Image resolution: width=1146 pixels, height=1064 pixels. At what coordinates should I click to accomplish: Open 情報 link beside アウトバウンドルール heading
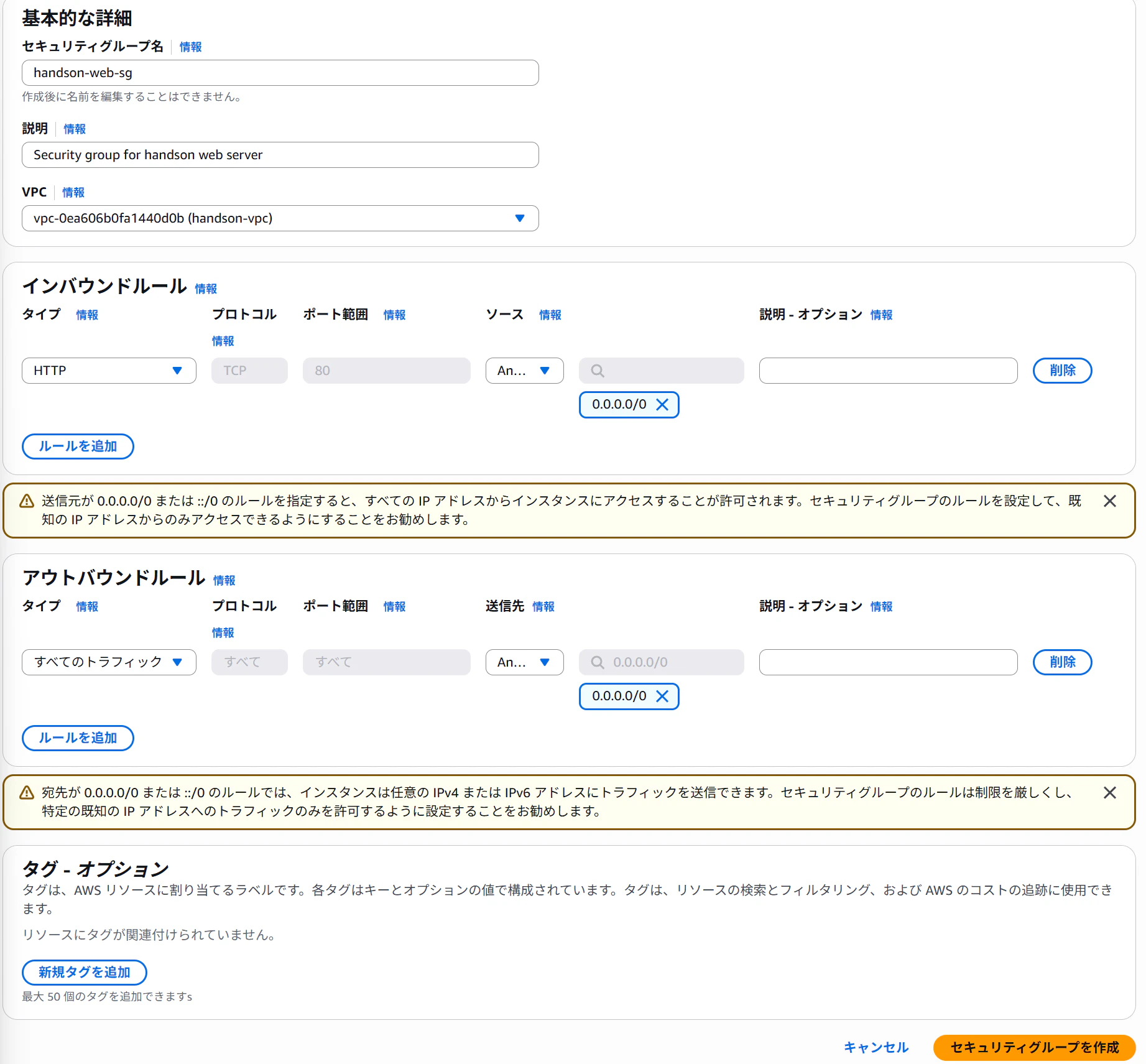[x=224, y=581]
